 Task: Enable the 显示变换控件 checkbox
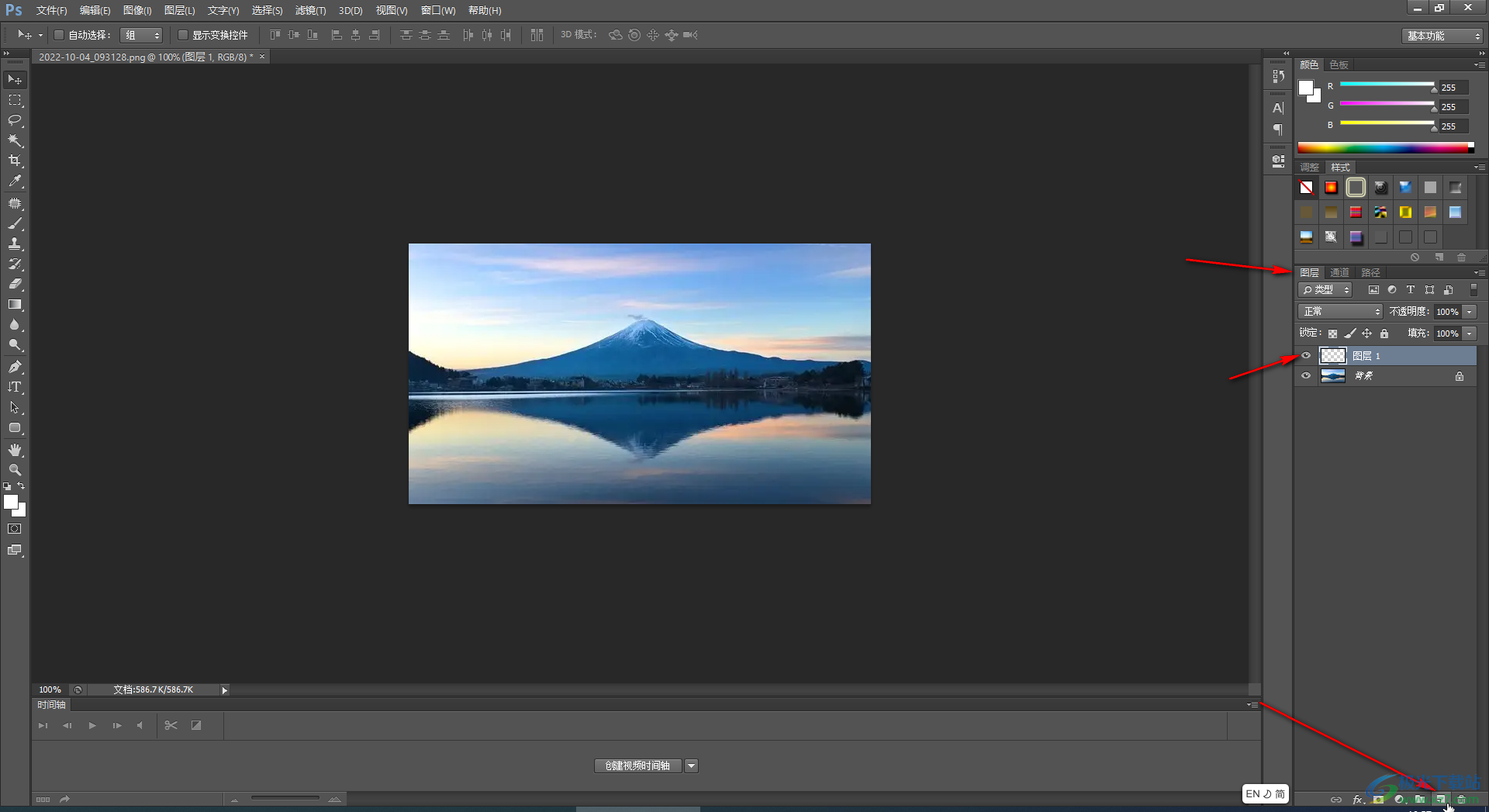point(183,35)
